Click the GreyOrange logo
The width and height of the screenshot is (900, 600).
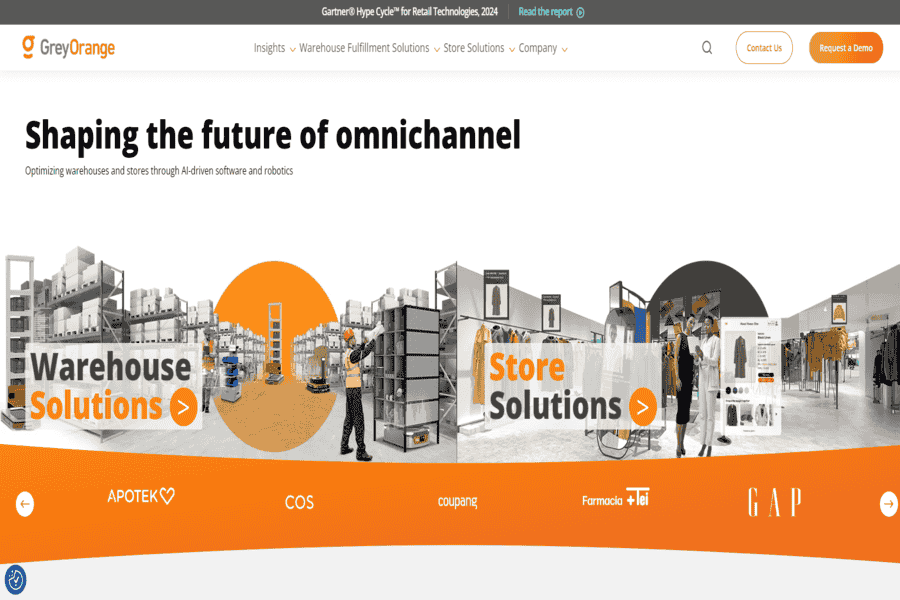point(68,47)
